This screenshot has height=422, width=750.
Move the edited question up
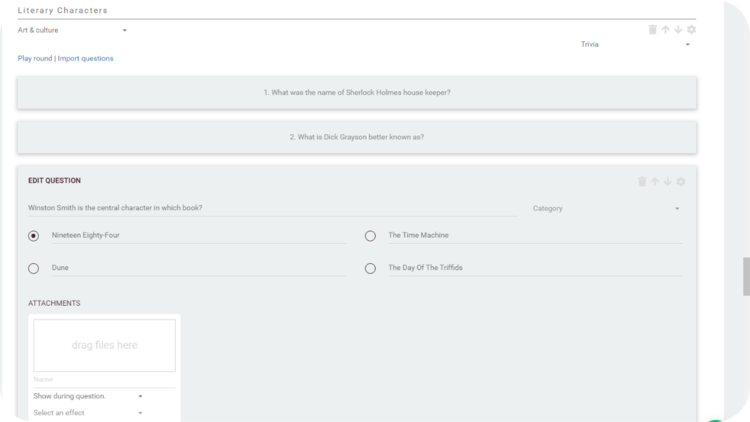click(655, 182)
